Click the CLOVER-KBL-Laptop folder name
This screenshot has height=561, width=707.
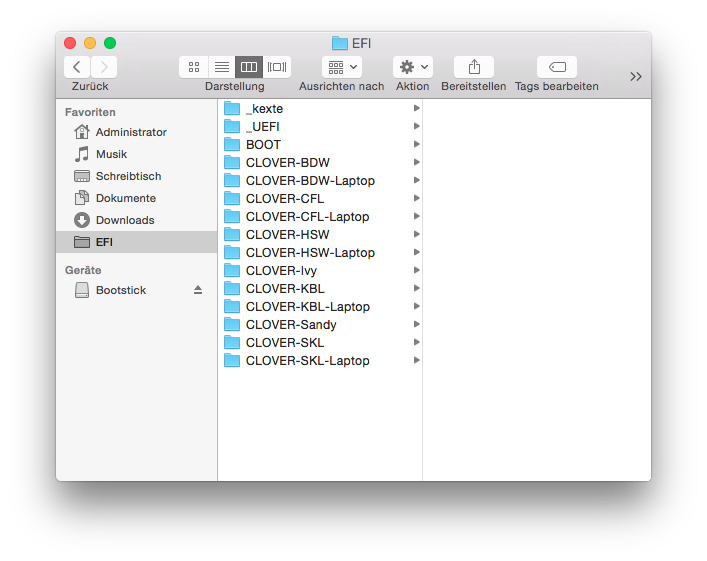308,307
